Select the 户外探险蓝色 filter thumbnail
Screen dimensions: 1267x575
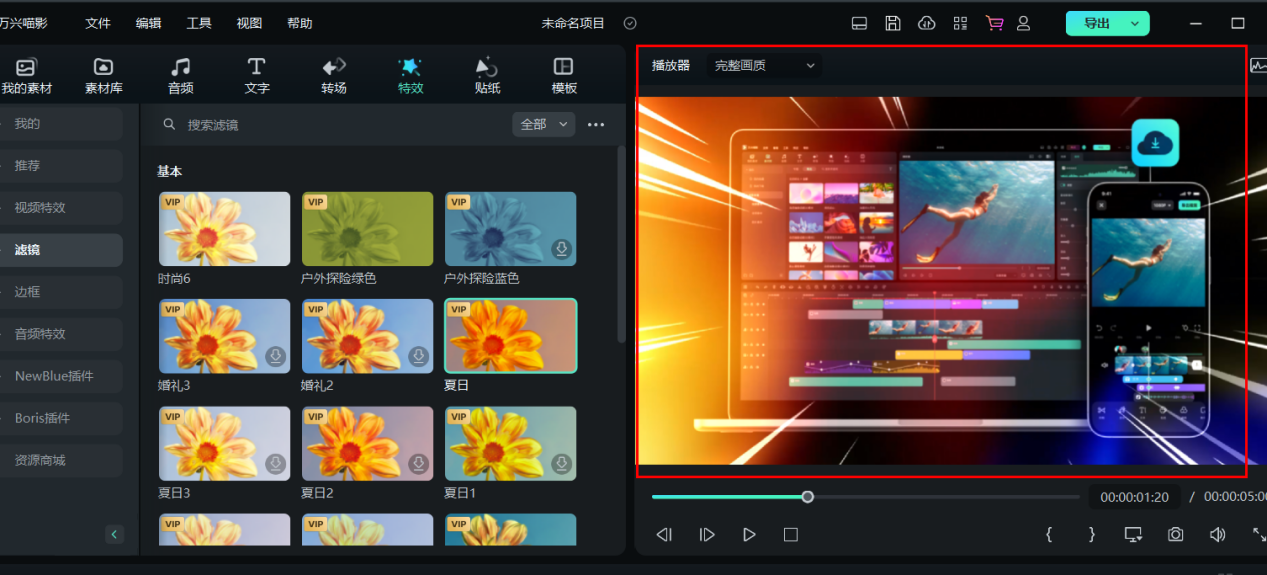click(x=510, y=229)
